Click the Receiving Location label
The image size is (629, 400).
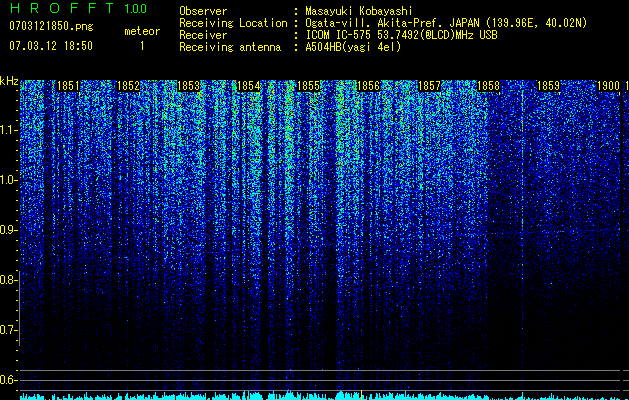pyautogui.click(x=233, y=23)
